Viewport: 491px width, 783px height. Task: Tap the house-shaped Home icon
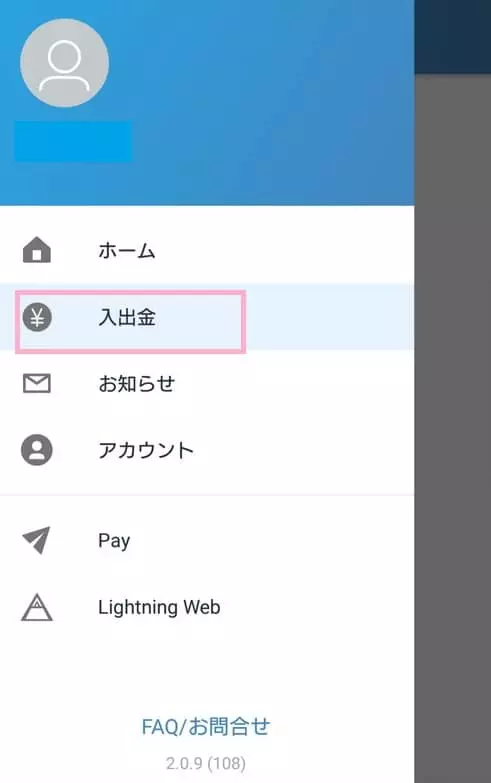[x=37, y=250]
